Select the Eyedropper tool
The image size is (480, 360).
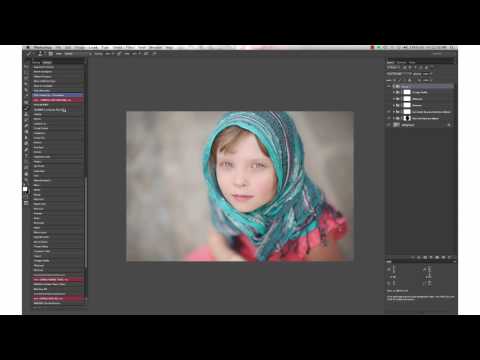pyautogui.click(x=26, y=96)
